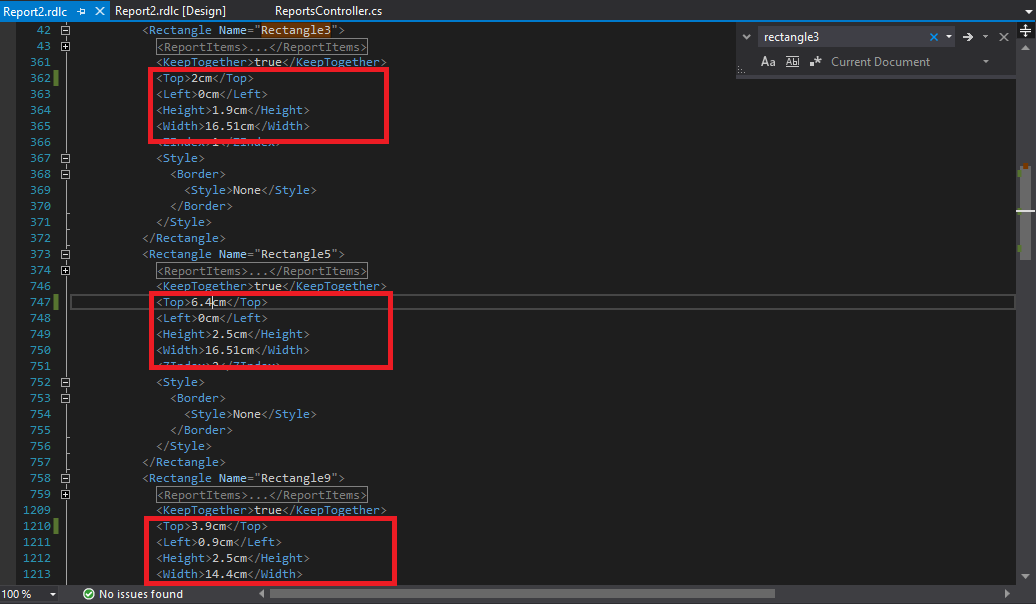Open the search history dropdown
Screen dimensions: 1036x604
(x=948, y=37)
